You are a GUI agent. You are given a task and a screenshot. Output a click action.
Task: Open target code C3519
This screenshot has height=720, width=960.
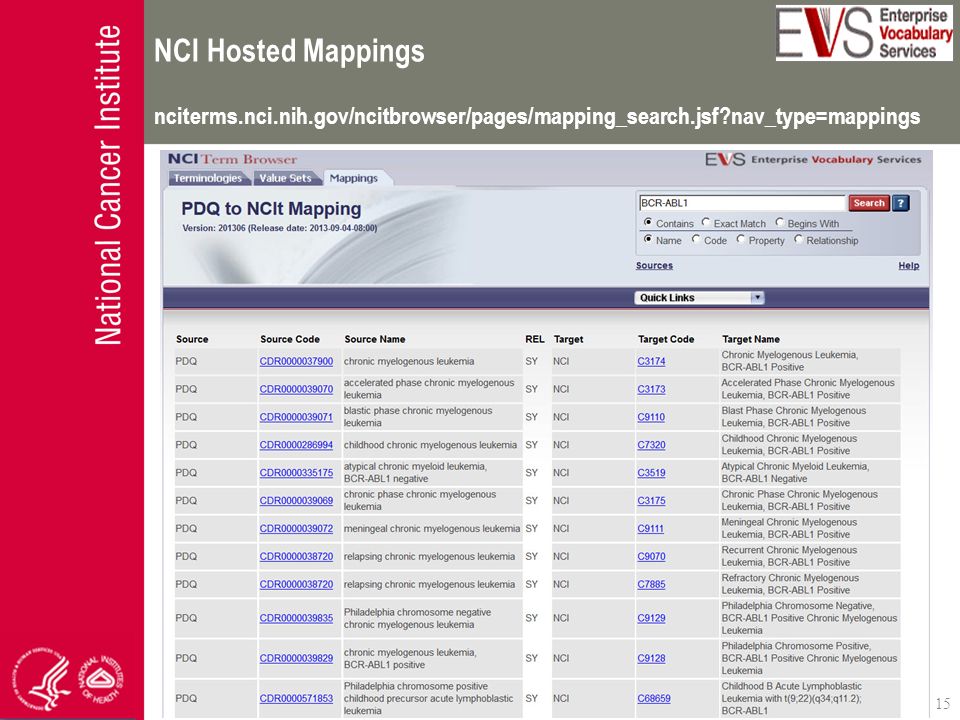tap(651, 473)
